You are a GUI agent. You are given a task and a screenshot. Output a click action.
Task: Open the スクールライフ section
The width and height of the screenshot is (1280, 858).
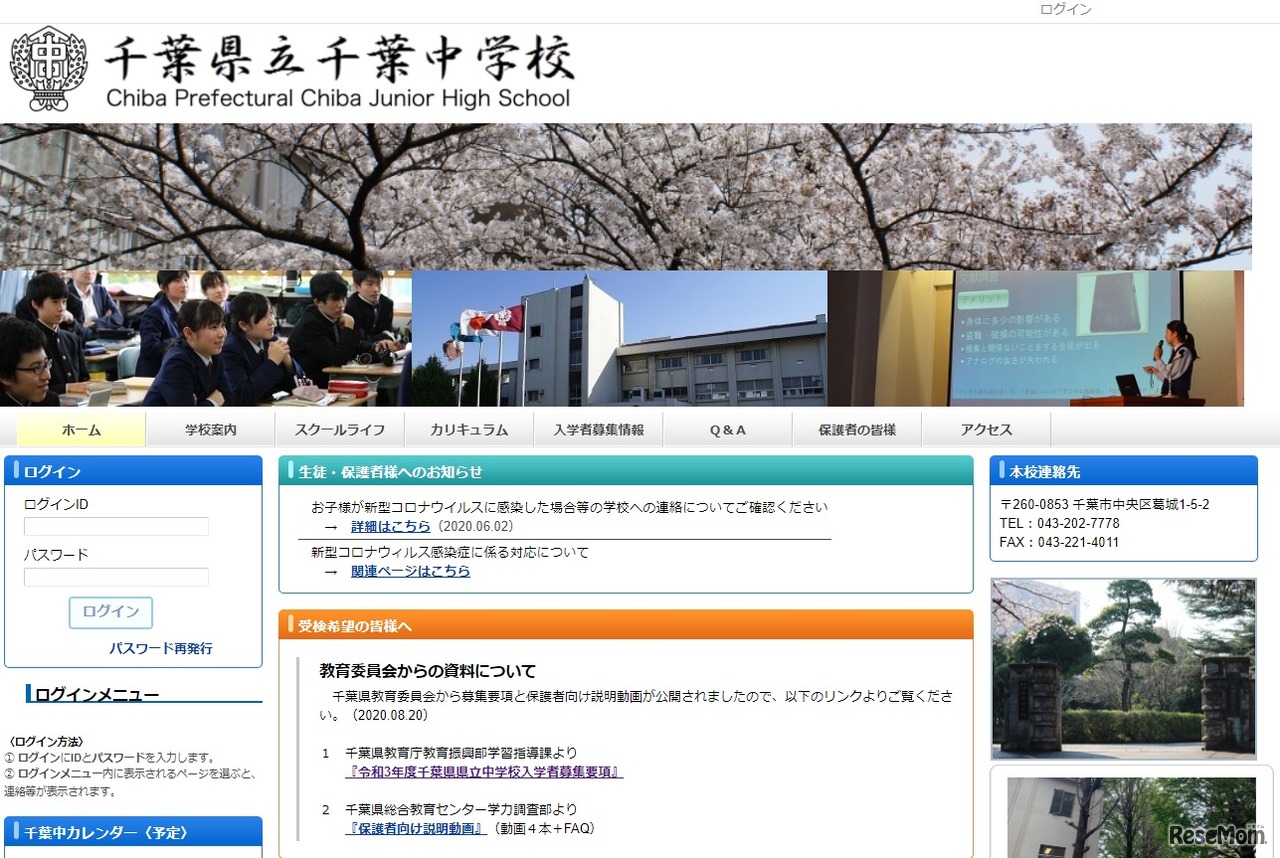pyautogui.click(x=339, y=429)
